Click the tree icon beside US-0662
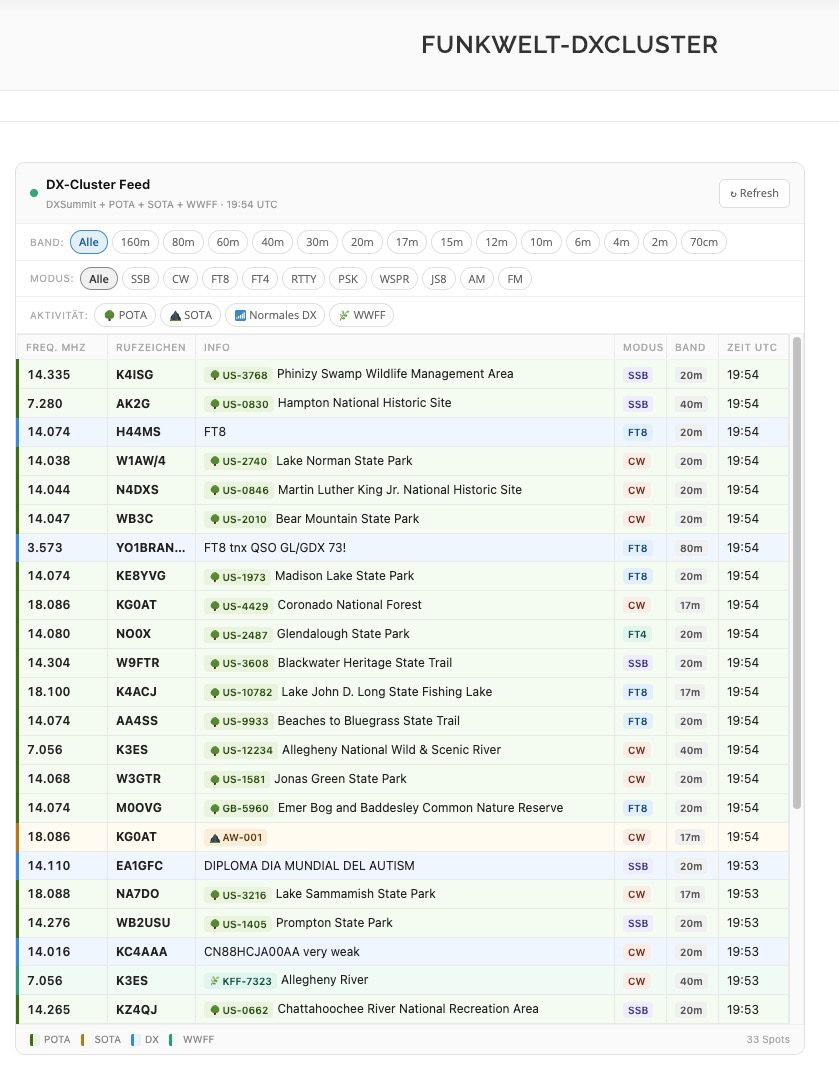This screenshot has height=1079, width=839. [215, 1010]
